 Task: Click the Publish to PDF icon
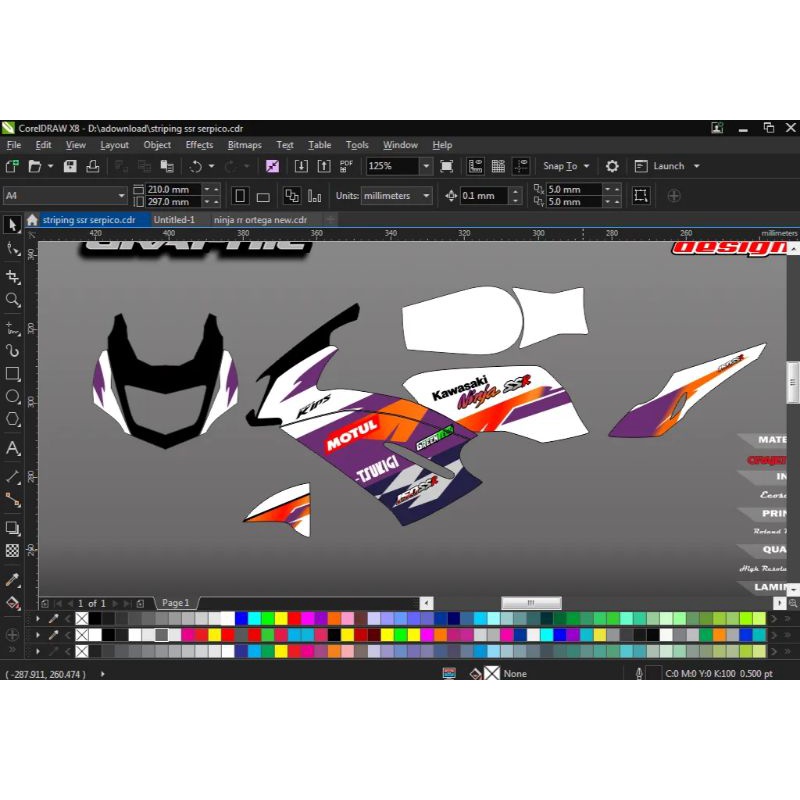346,166
